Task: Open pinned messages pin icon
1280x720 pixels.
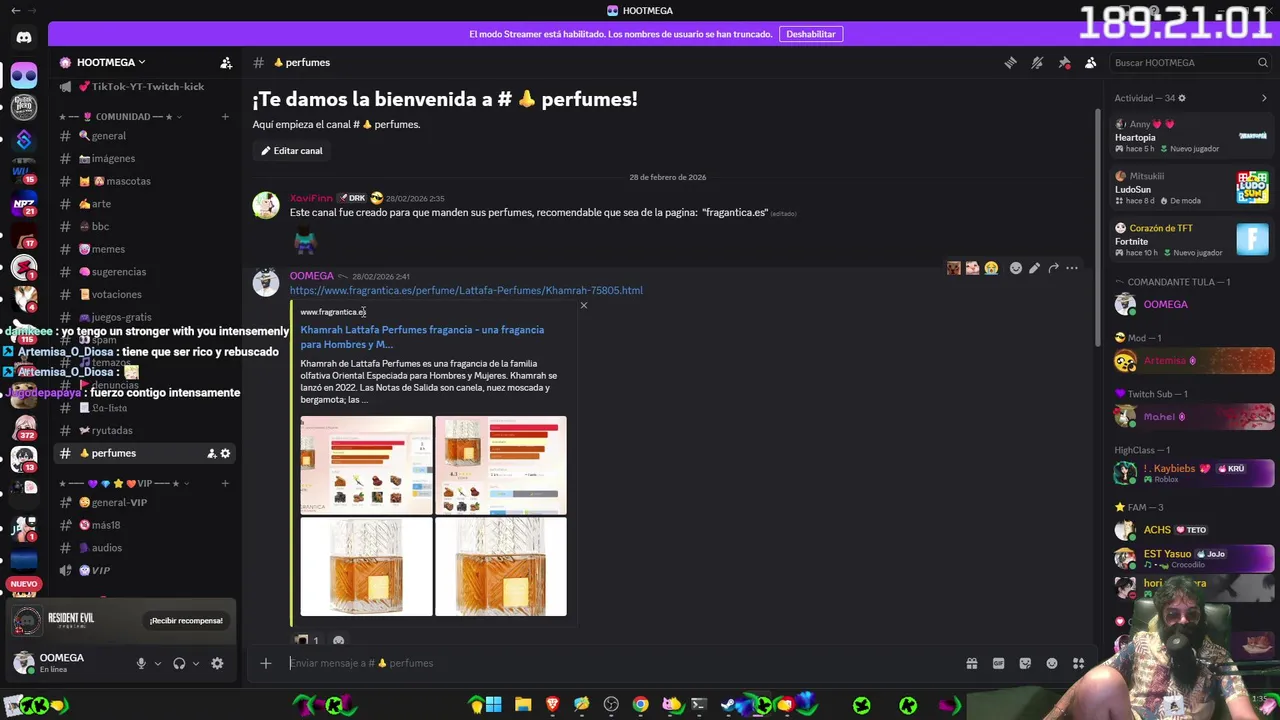Action: 1064,63
